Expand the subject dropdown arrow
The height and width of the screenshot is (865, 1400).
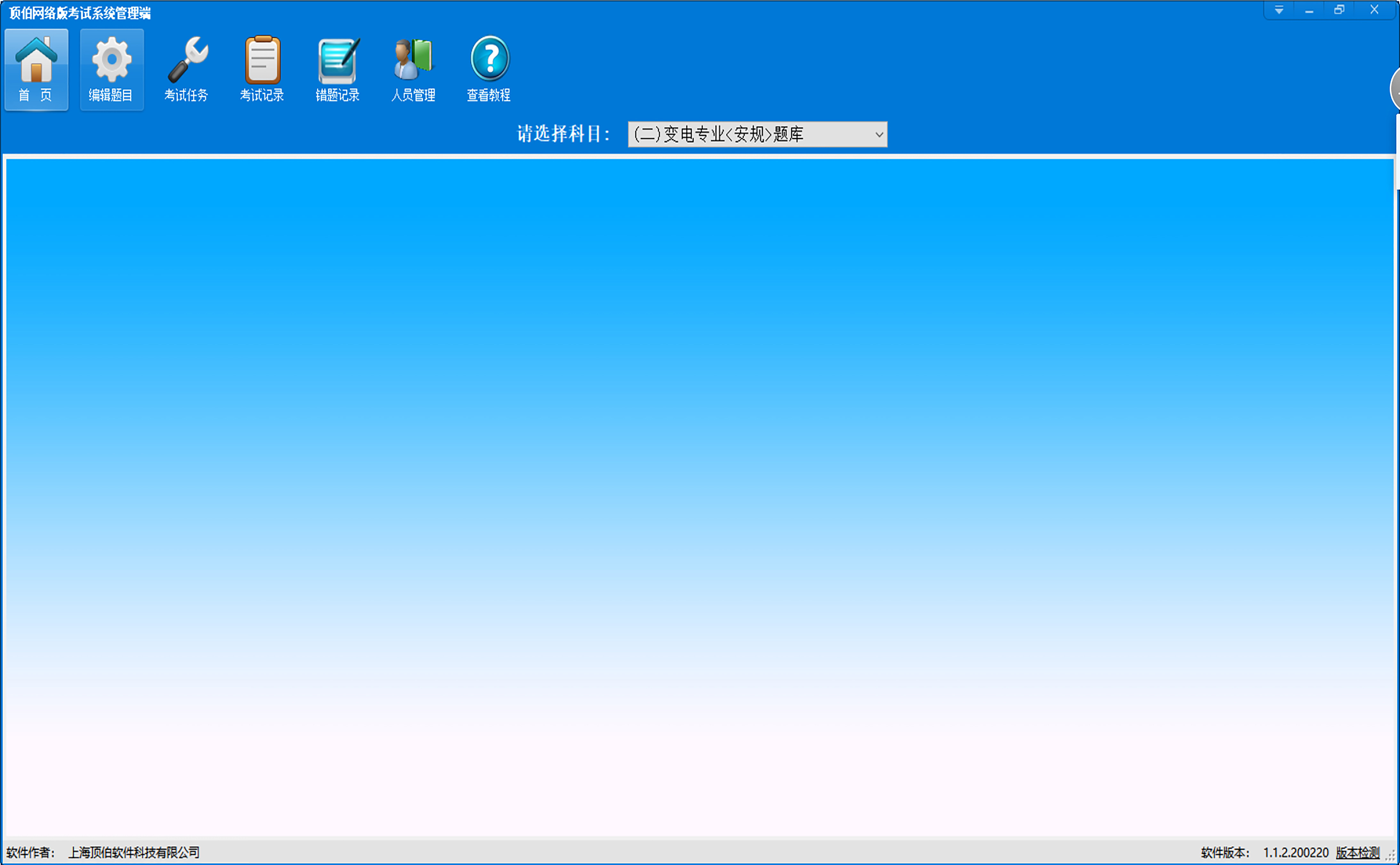click(x=879, y=134)
